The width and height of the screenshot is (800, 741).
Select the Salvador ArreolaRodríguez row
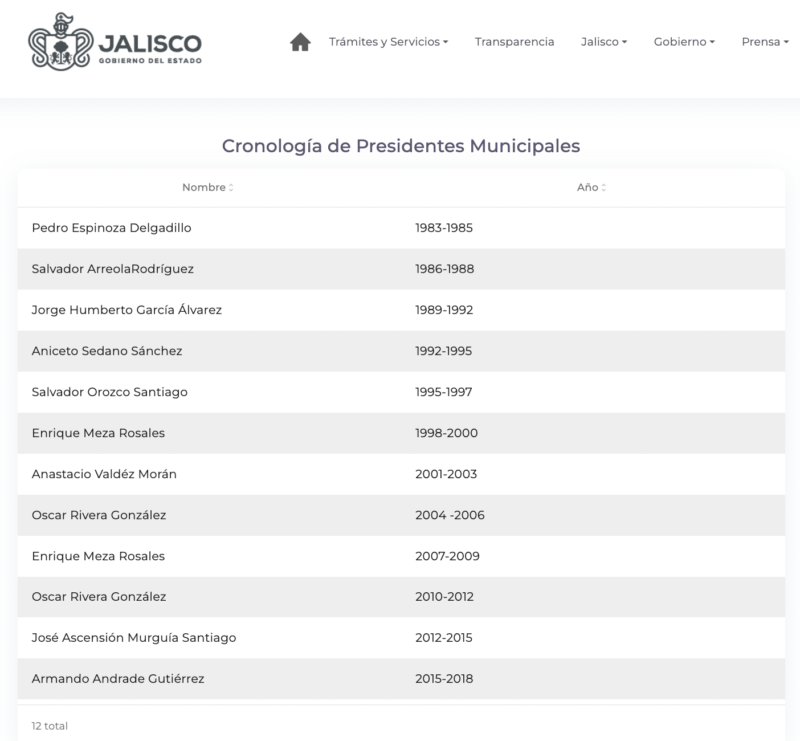tap(113, 269)
